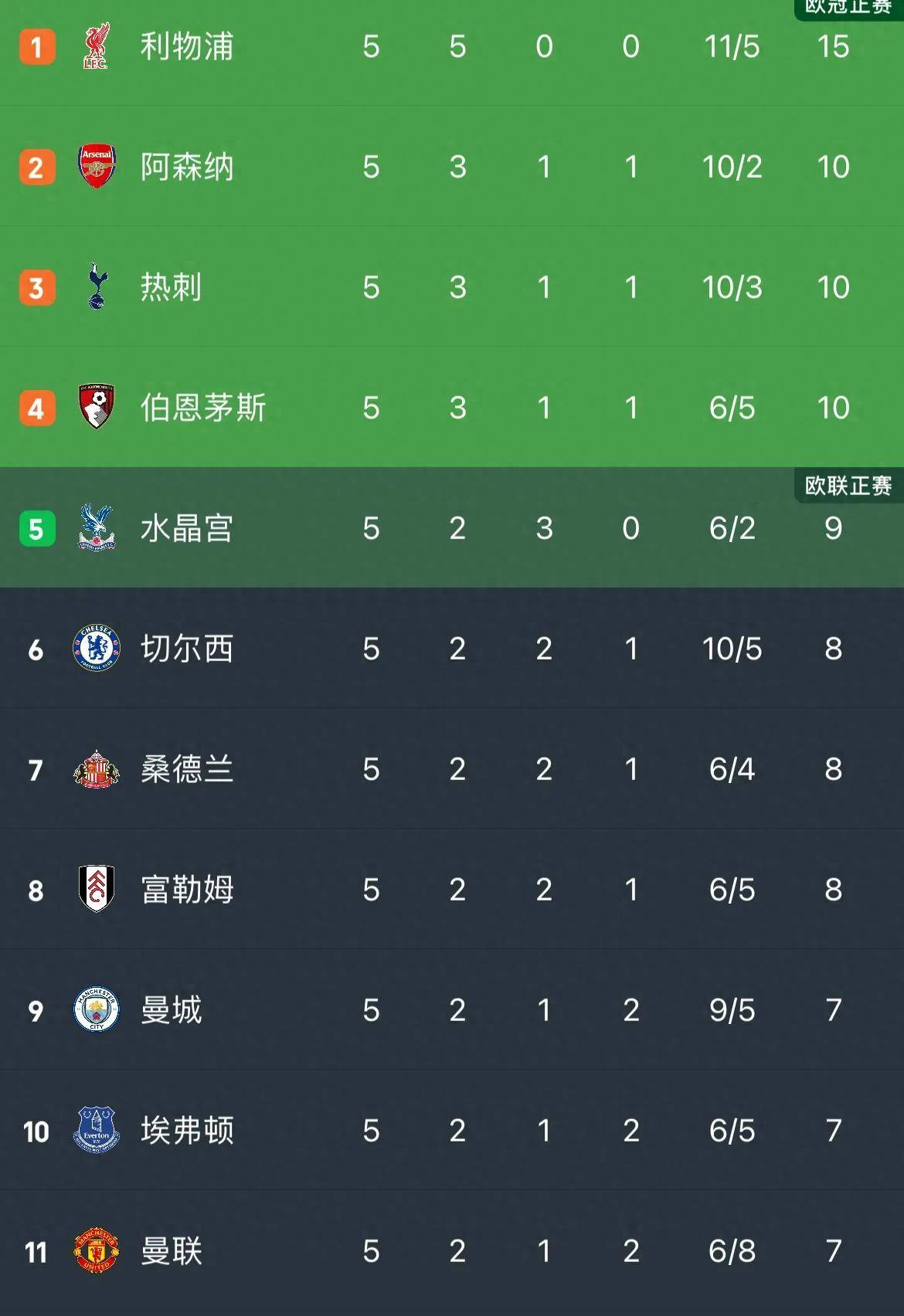Open the Bournemouth club crest
This screenshot has height=1316, width=904.
[97, 407]
